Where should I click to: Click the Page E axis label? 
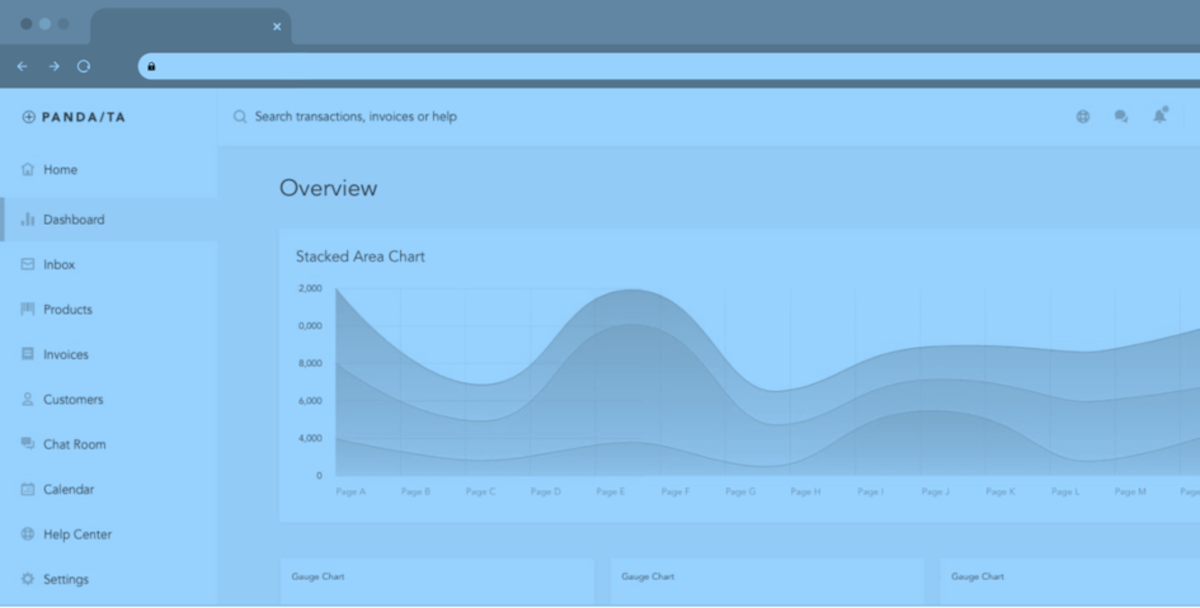click(x=611, y=492)
